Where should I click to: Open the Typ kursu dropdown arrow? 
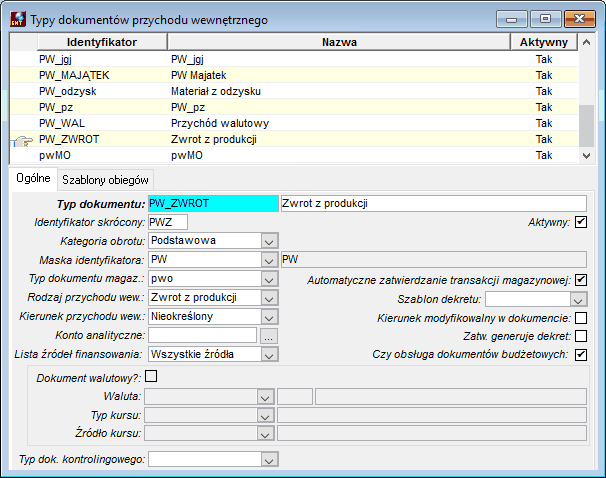pos(265,416)
